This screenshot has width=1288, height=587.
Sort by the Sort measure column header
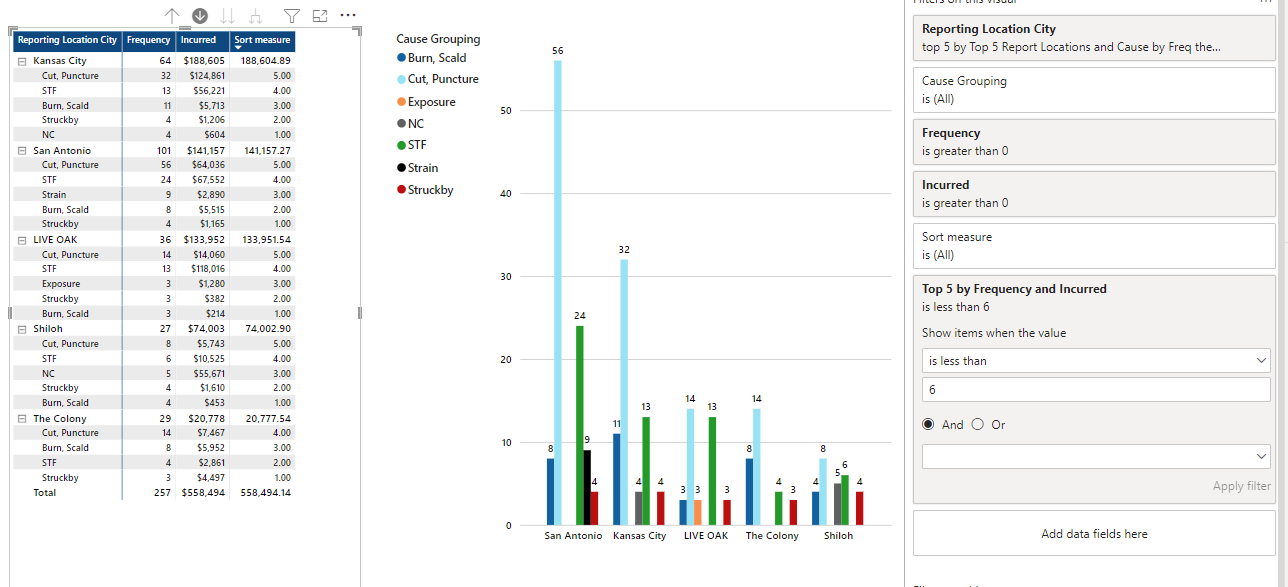(x=262, y=41)
